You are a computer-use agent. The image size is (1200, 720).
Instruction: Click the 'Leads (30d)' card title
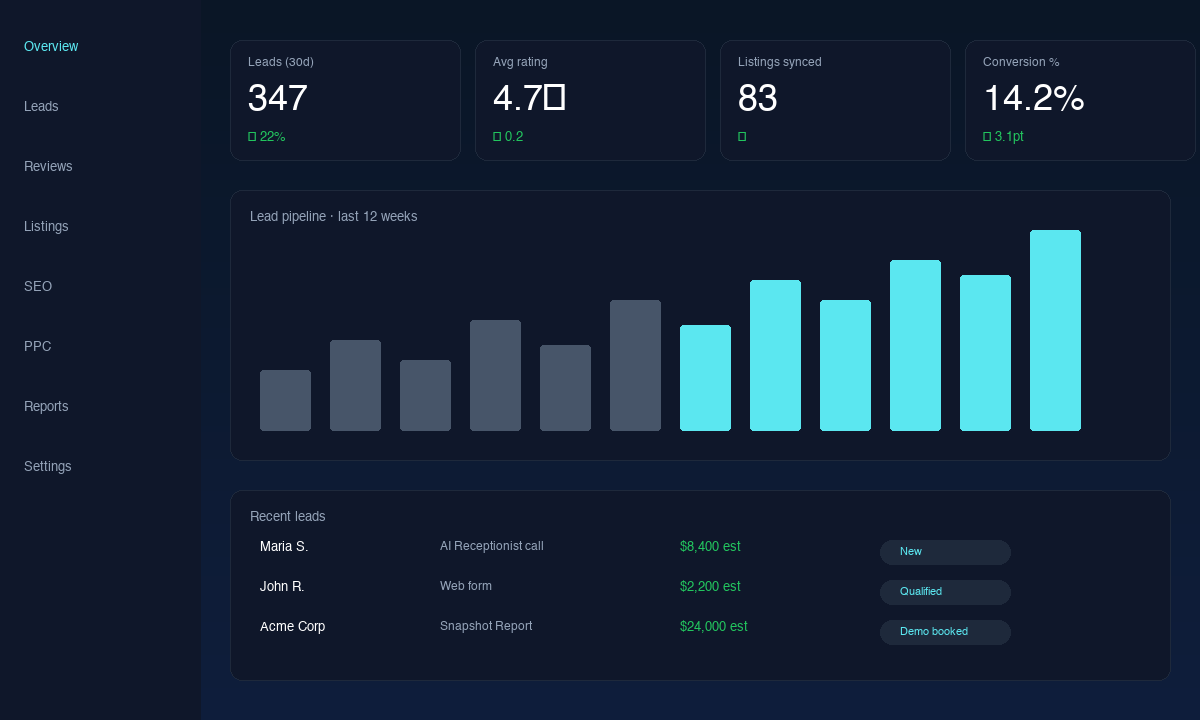[281, 62]
